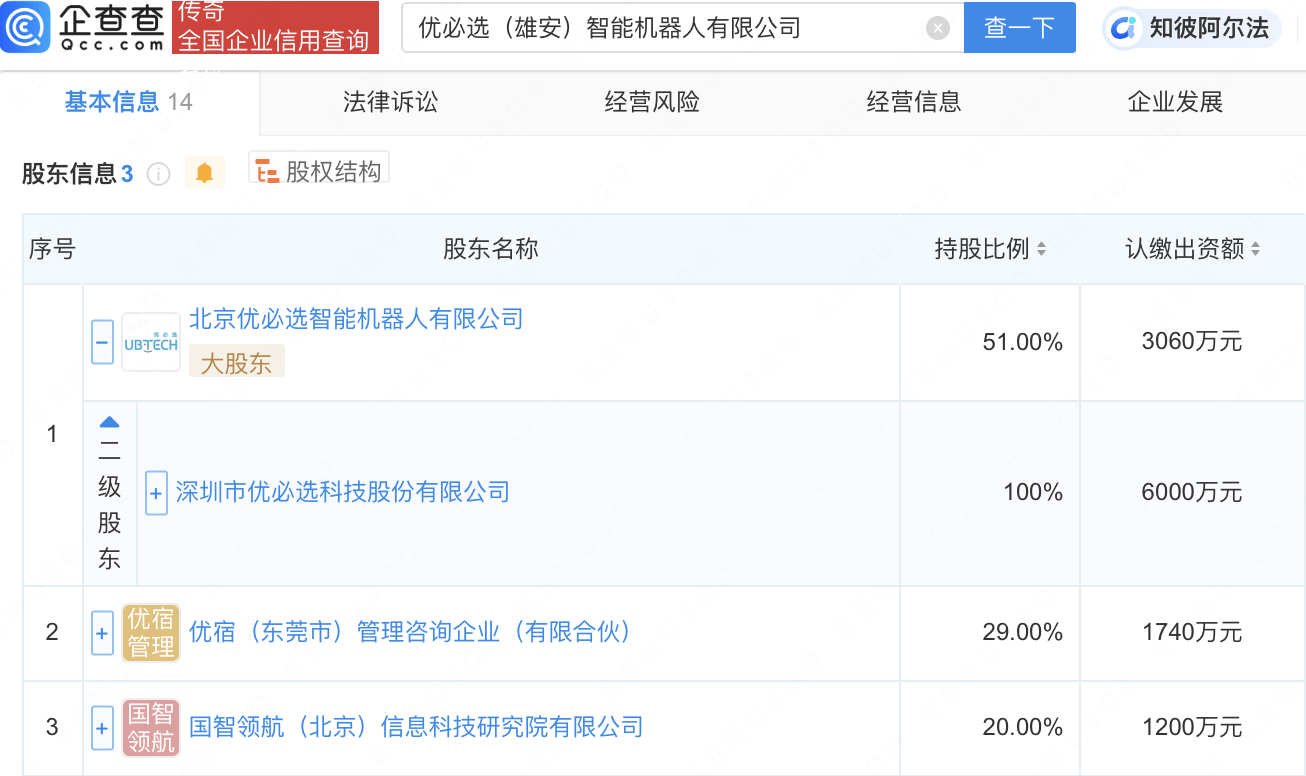Image resolution: width=1306 pixels, height=776 pixels.
Task: Switch to 法律诉讼 tab
Action: [x=391, y=102]
